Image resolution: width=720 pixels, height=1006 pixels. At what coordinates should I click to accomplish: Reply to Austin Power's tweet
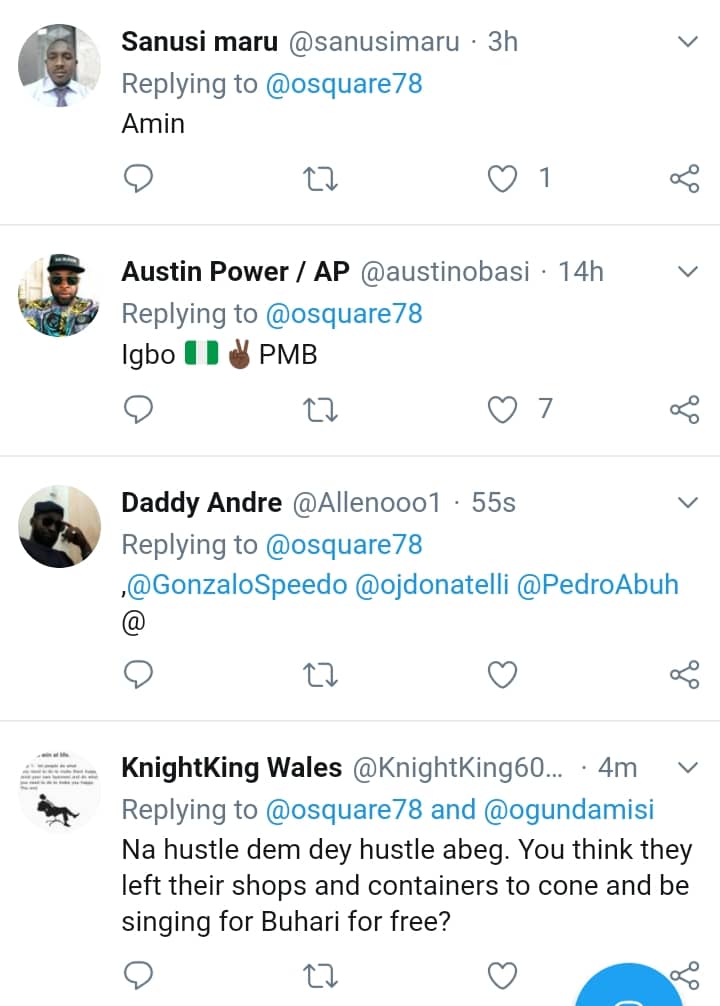138,409
